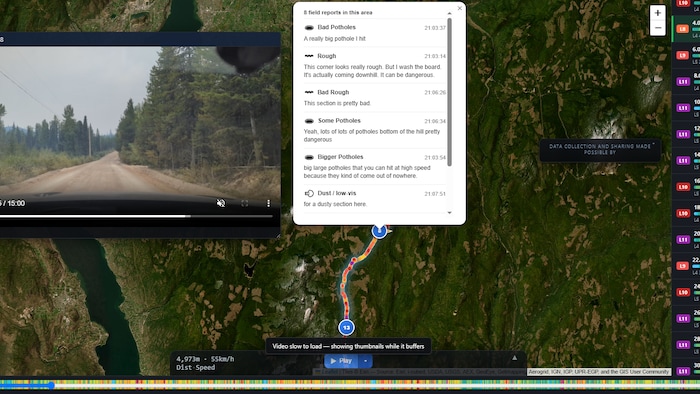Select the Dust / low-vis heading
The width and height of the screenshot is (700, 394).
click(x=337, y=193)
